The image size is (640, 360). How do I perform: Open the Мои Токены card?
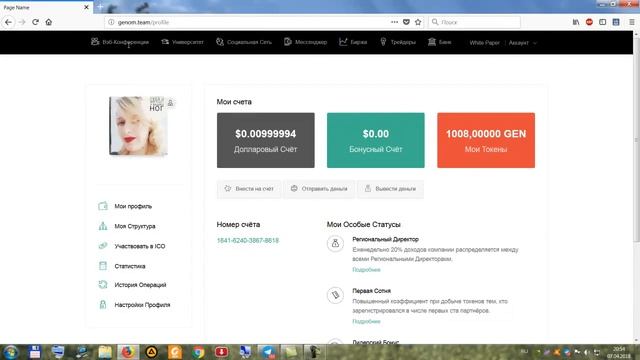486,140
